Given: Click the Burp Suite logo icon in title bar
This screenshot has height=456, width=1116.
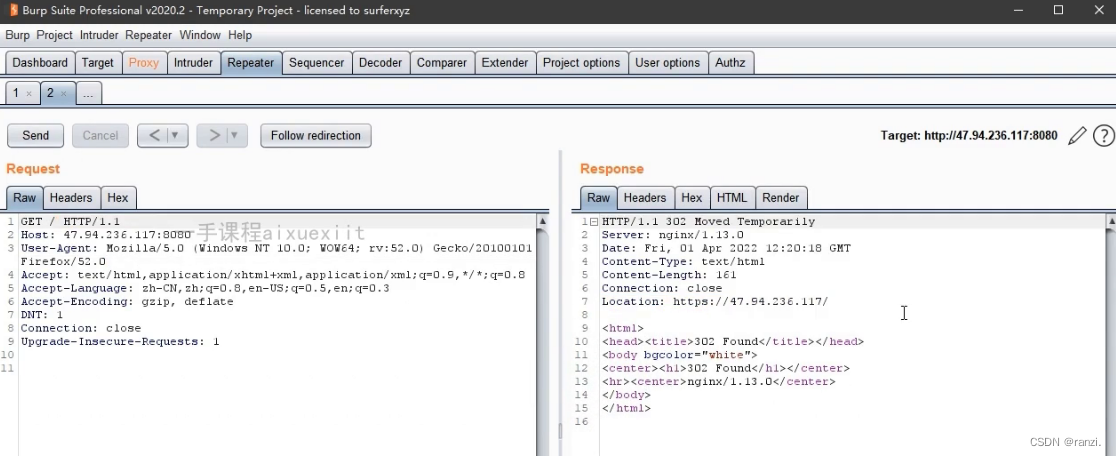Looking at the screenshot, I should point(14,11).
